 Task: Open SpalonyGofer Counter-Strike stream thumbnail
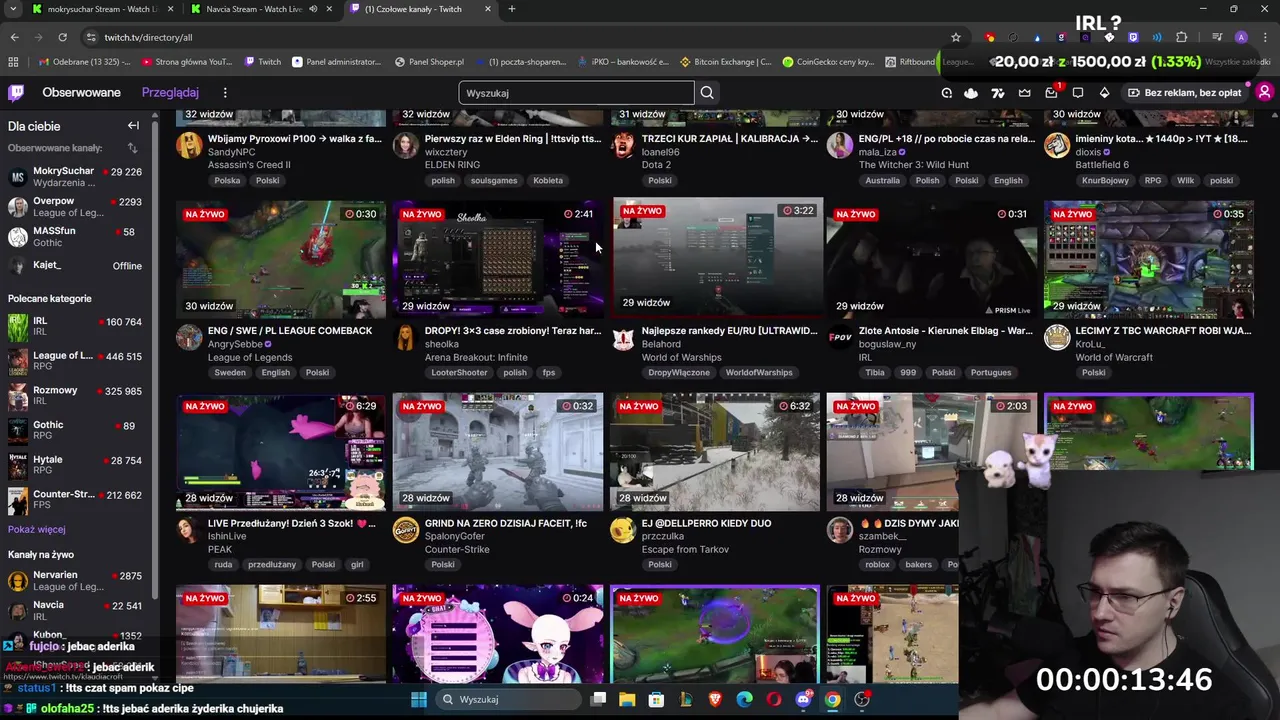pos(498,451)
